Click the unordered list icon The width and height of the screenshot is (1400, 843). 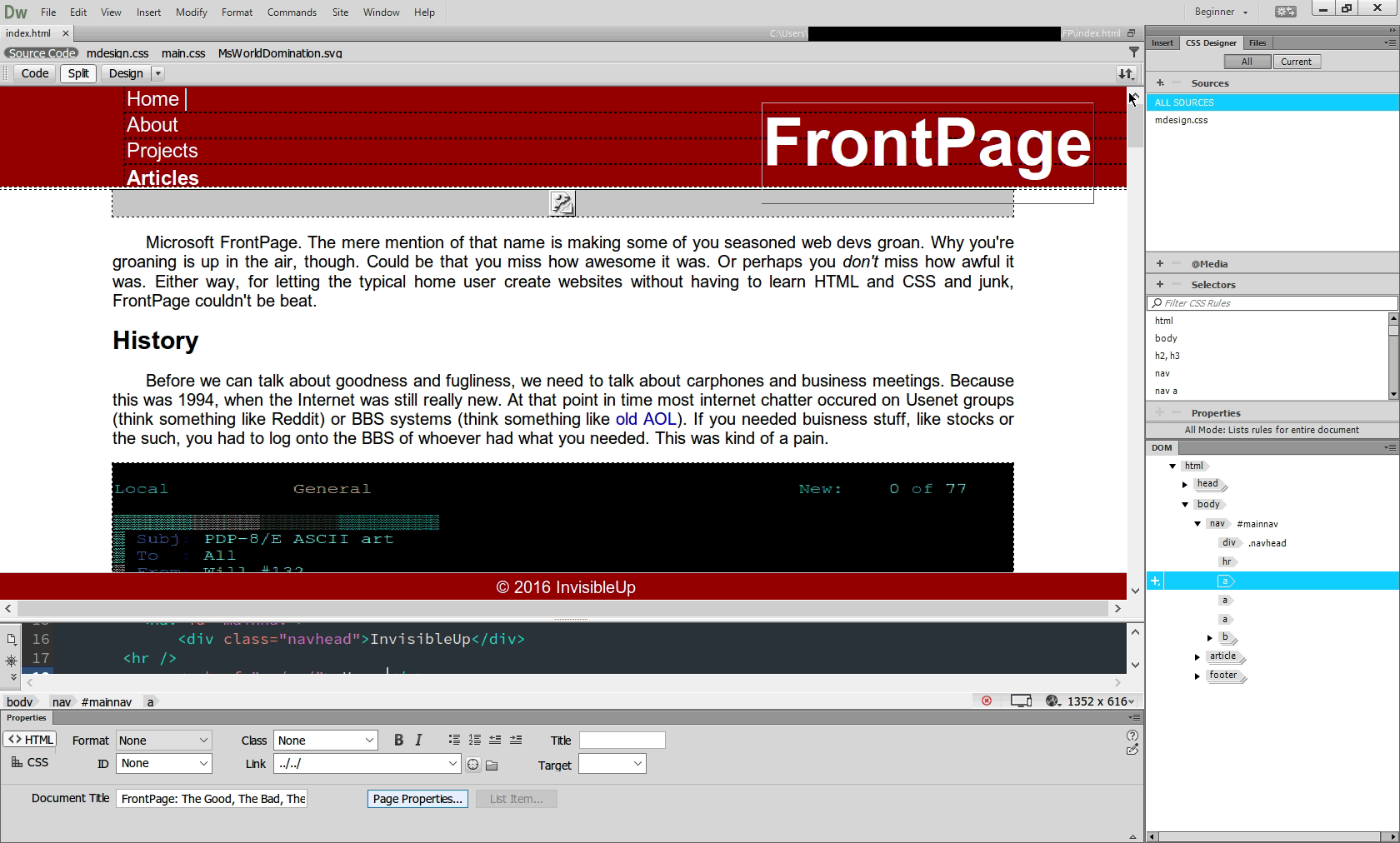[454, 740]
